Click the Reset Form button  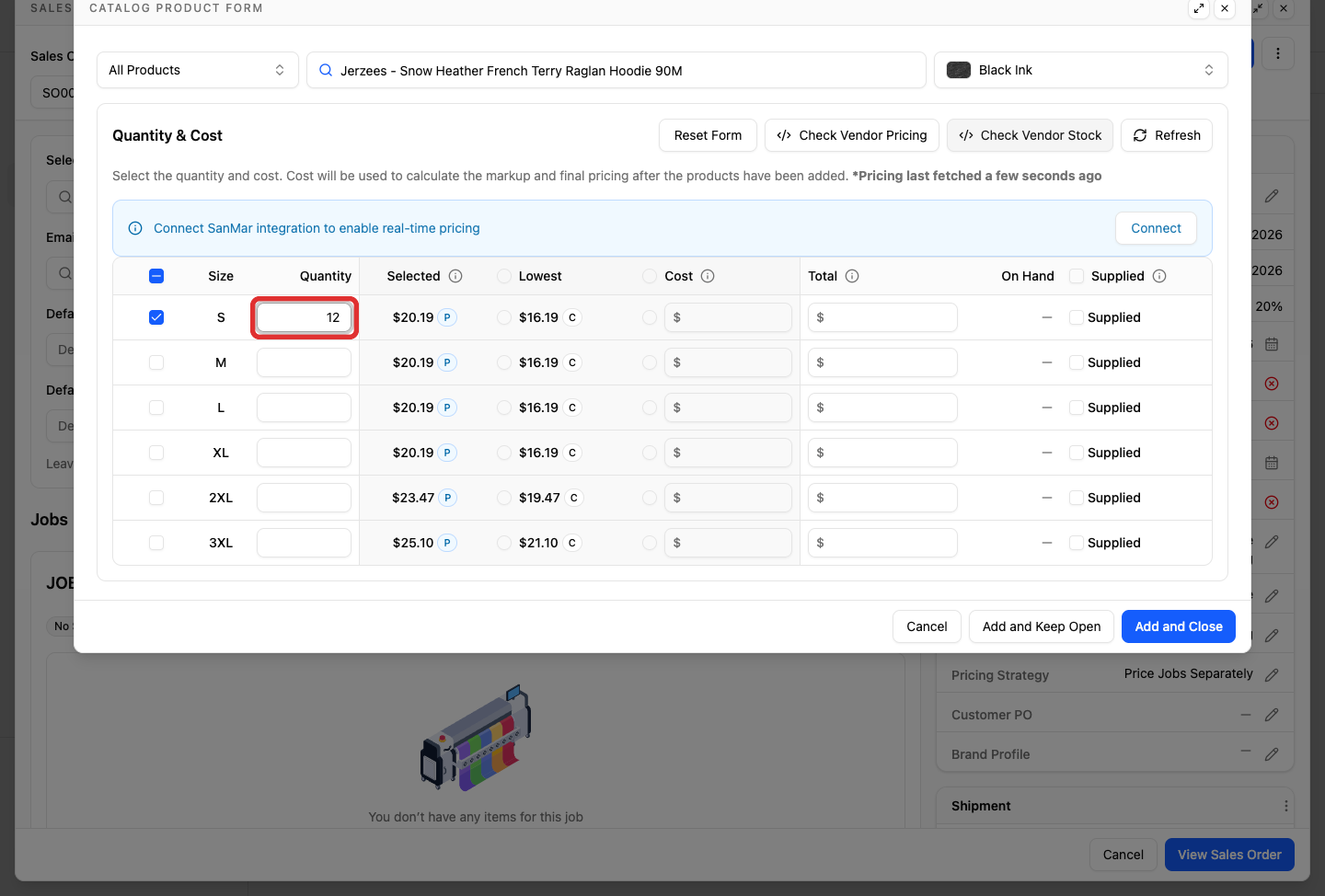(708, 135)
